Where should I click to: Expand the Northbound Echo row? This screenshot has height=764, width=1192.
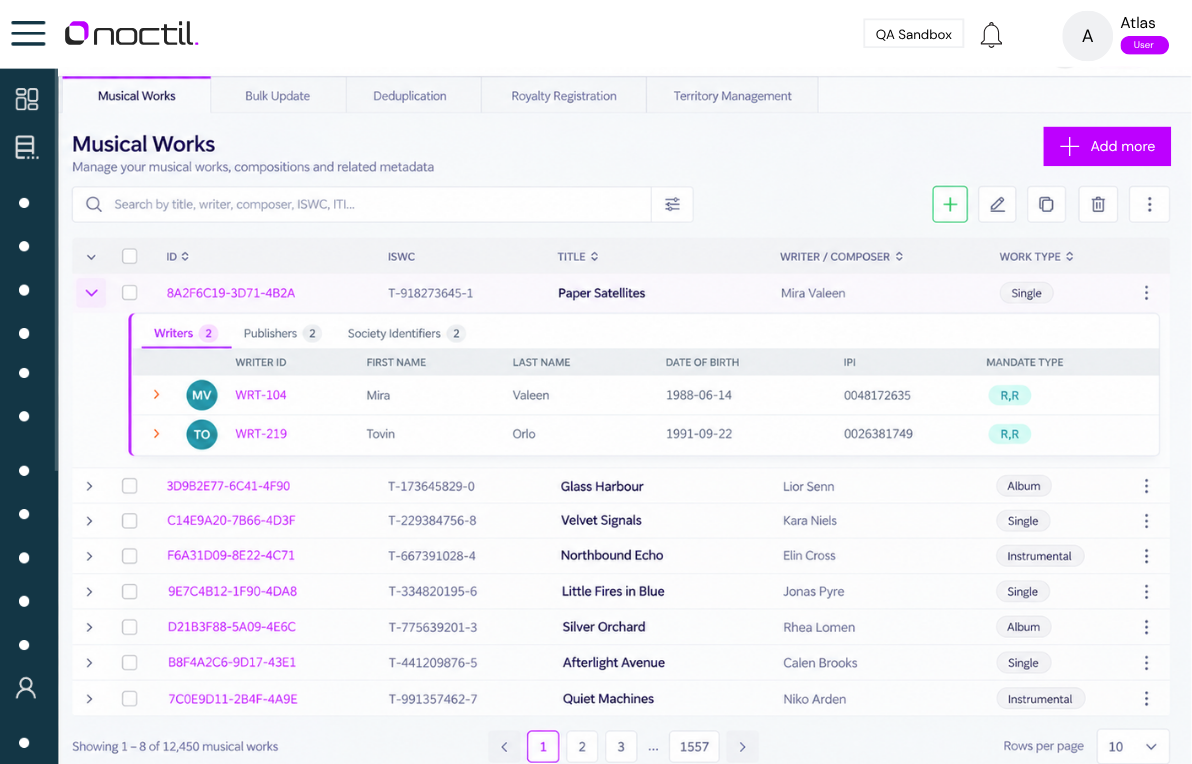tap(89, 556)
